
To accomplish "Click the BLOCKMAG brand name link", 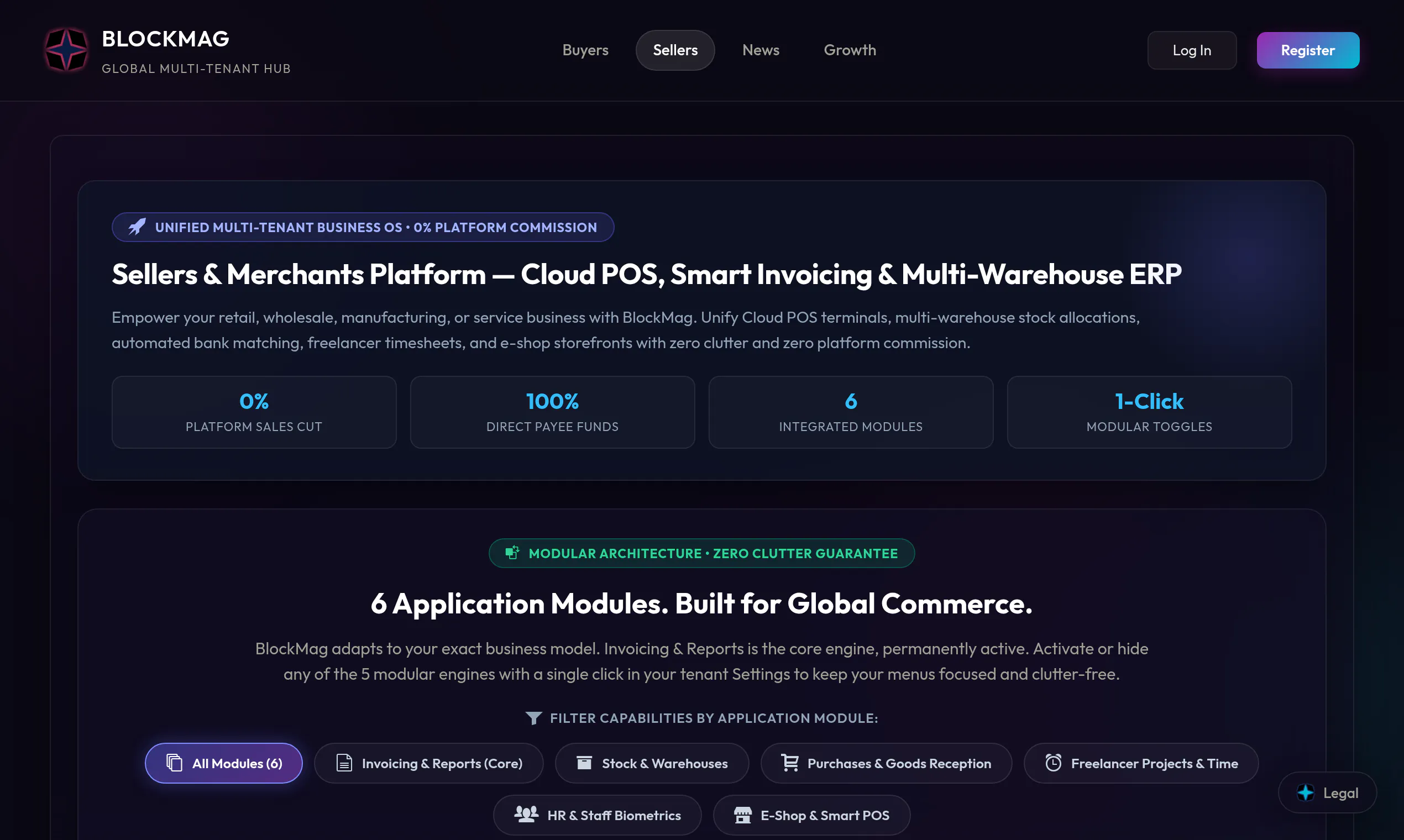I will pos(165,39).
